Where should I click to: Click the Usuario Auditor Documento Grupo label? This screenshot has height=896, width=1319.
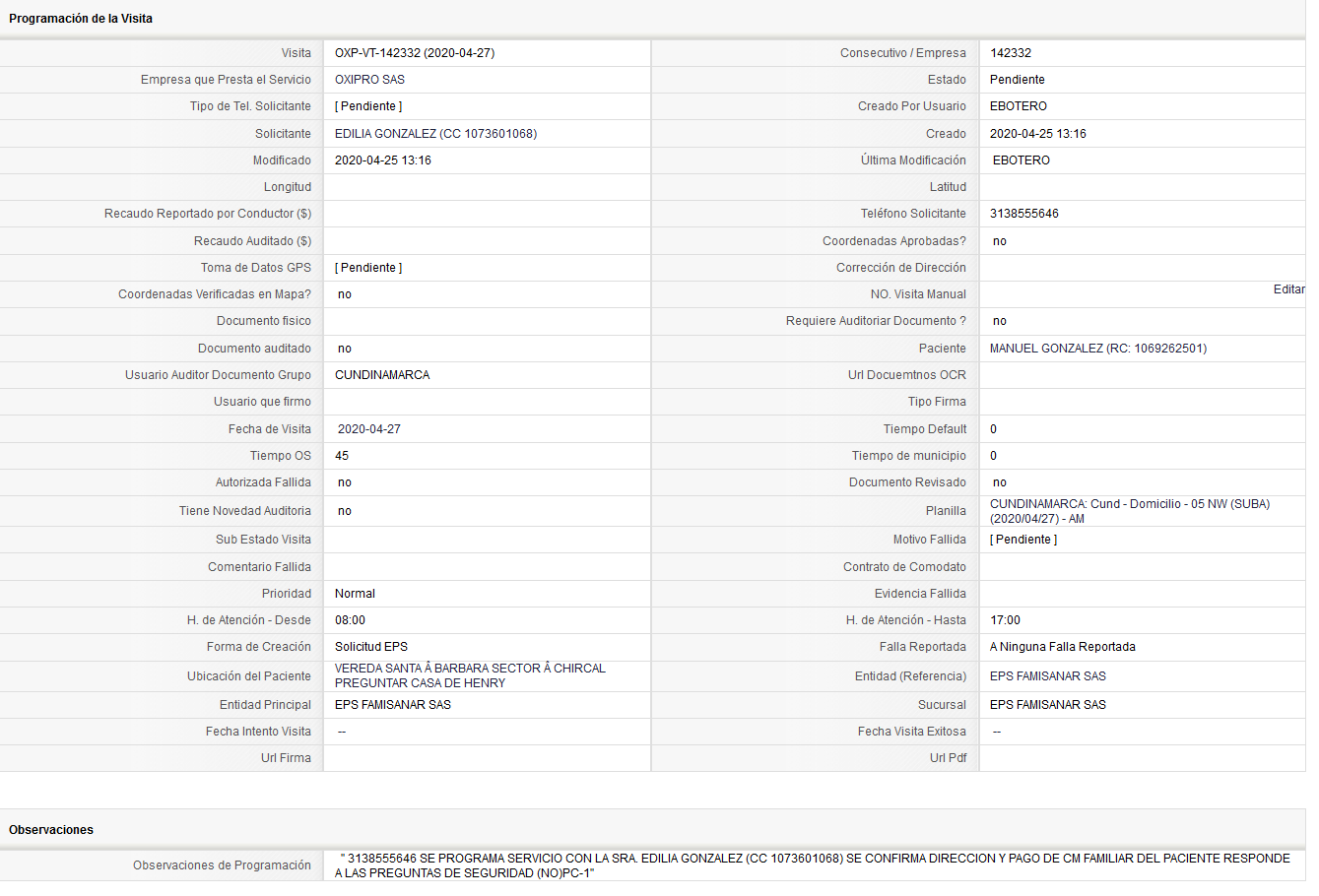[218, 375]
